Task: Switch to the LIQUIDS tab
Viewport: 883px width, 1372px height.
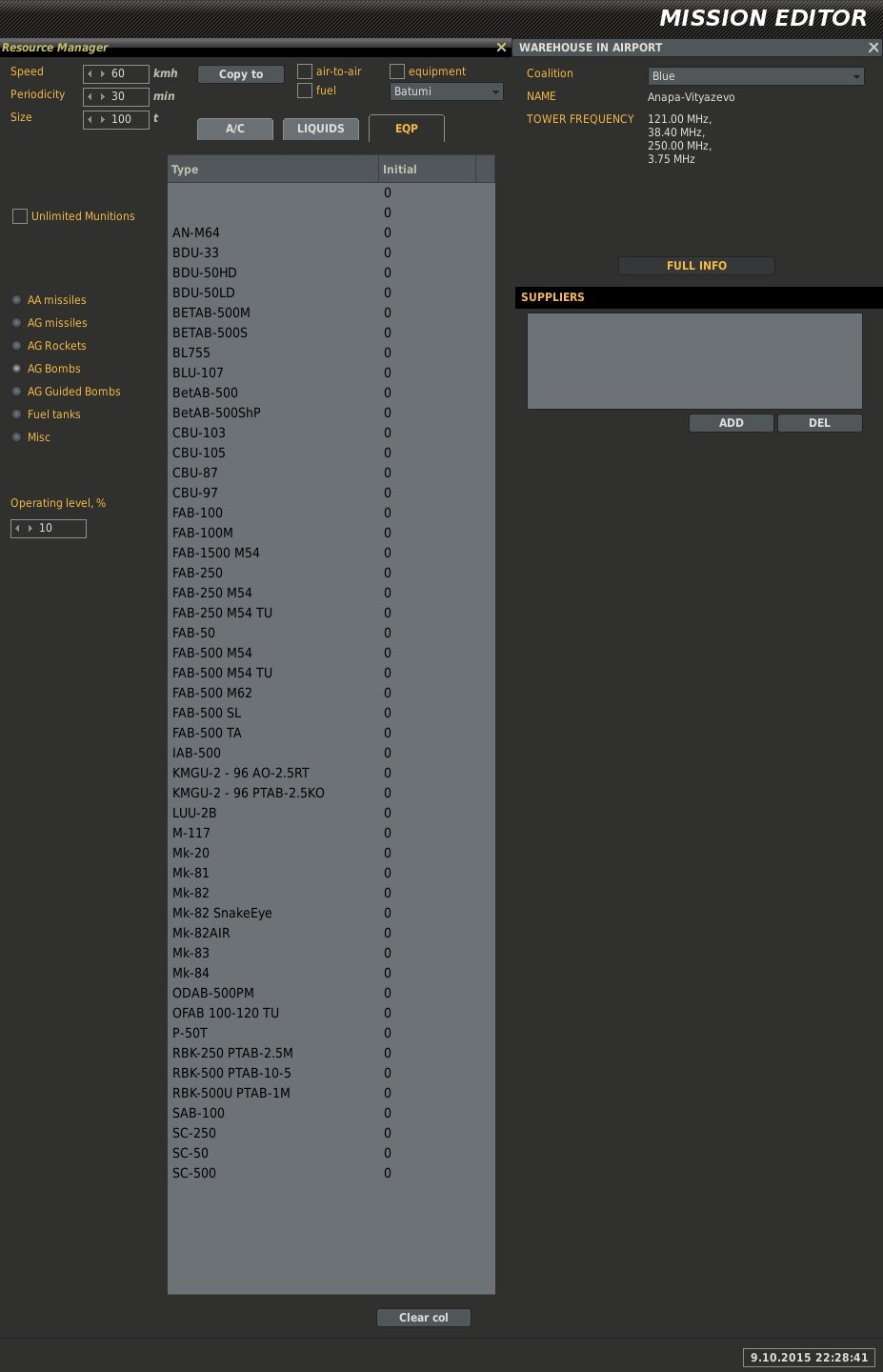Action: coord(321,129)
